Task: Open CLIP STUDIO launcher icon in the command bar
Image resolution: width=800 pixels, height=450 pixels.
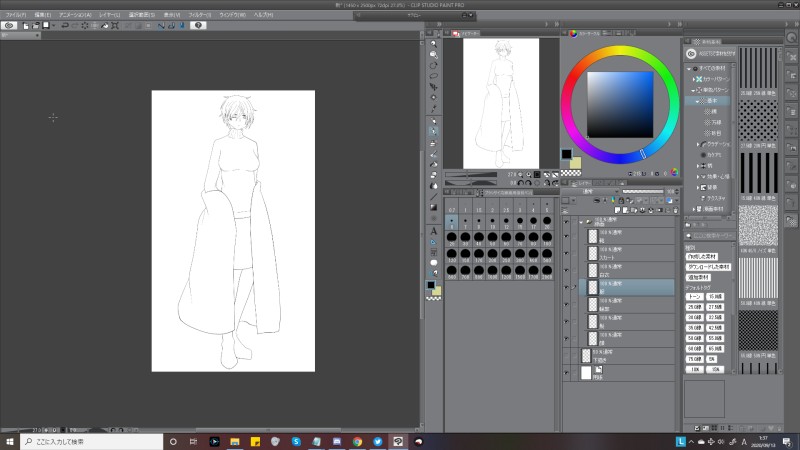Action: click(8, 25)
